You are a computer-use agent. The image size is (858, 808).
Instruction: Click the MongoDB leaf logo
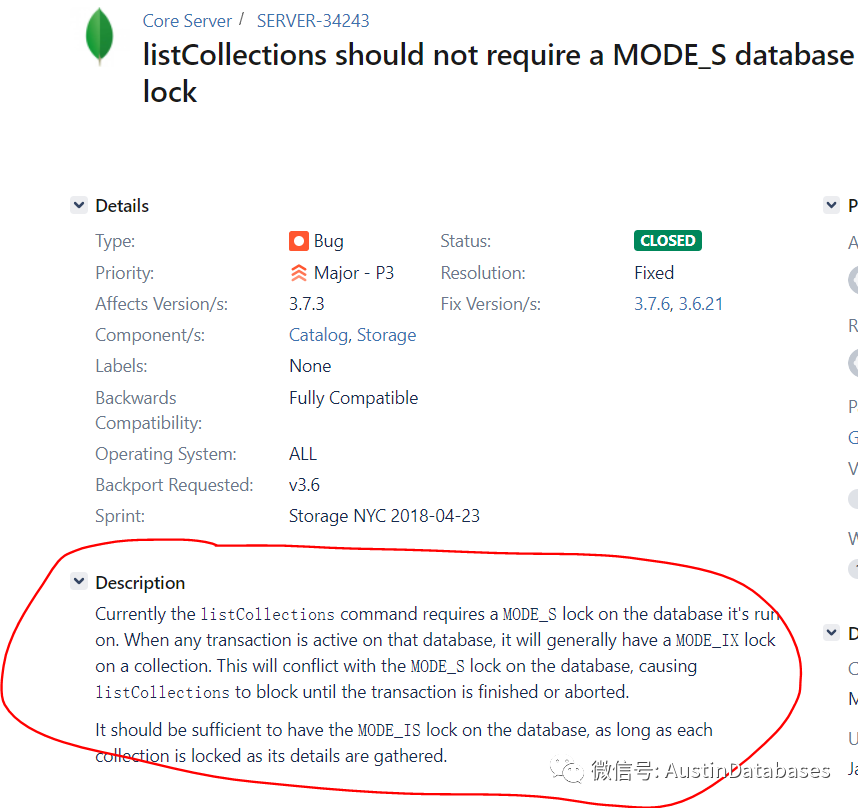[x=99, y=35]
